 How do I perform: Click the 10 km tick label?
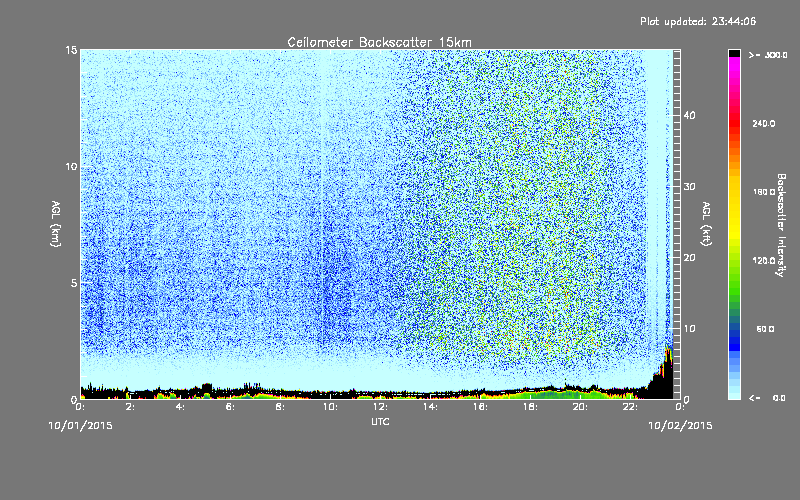tap(71, 167)
